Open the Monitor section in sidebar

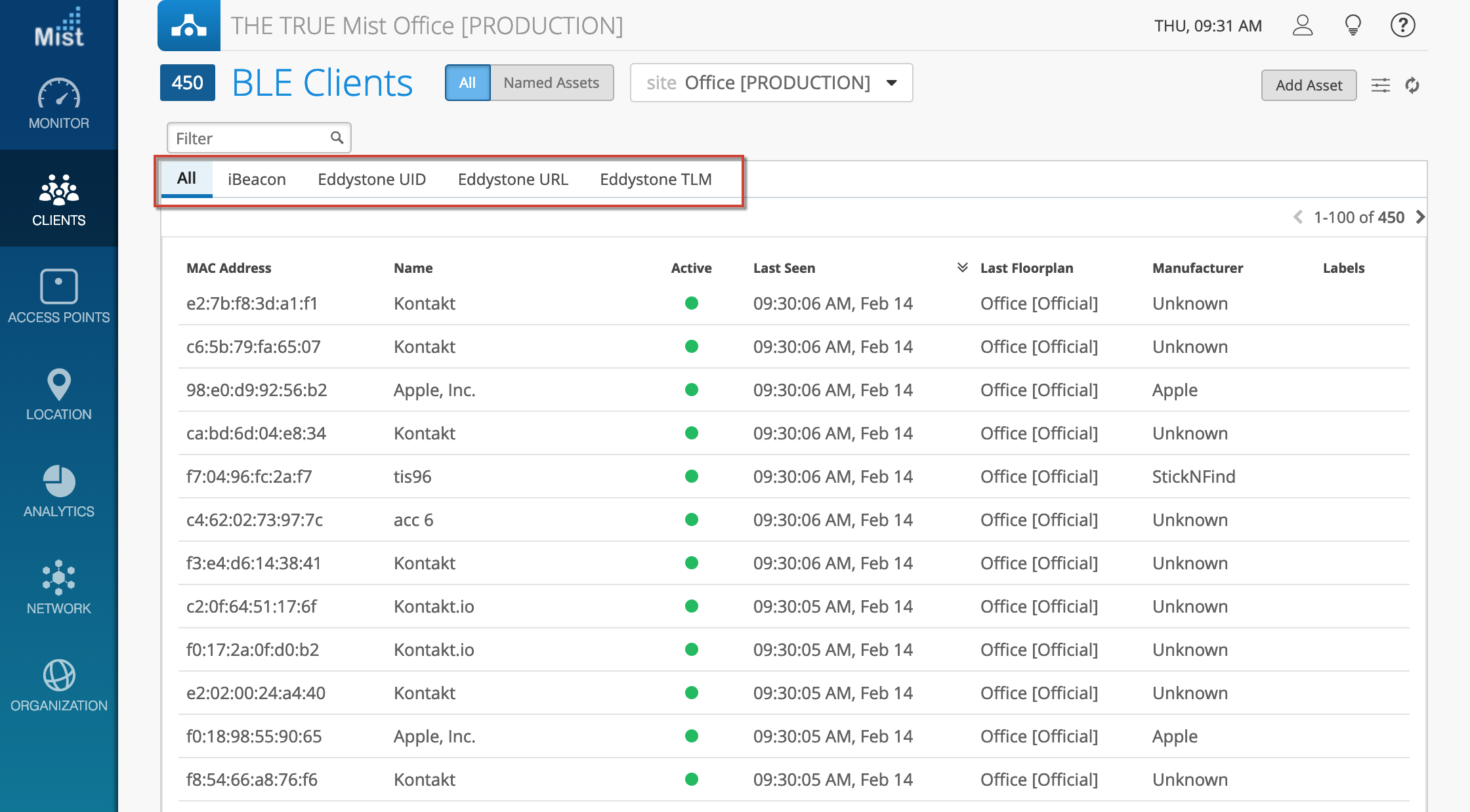(58, 104)
